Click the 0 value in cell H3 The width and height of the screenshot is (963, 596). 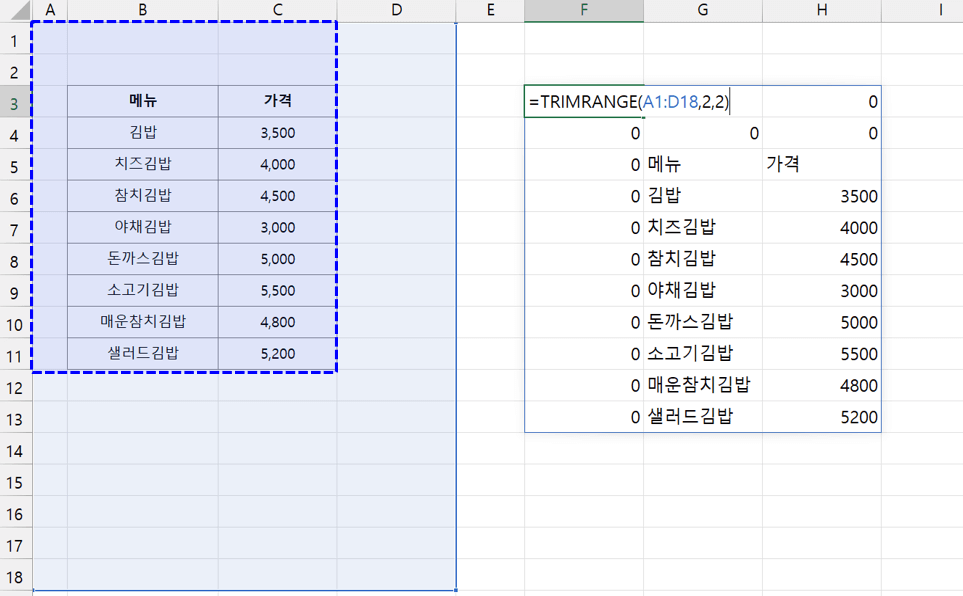click(873, 102)
